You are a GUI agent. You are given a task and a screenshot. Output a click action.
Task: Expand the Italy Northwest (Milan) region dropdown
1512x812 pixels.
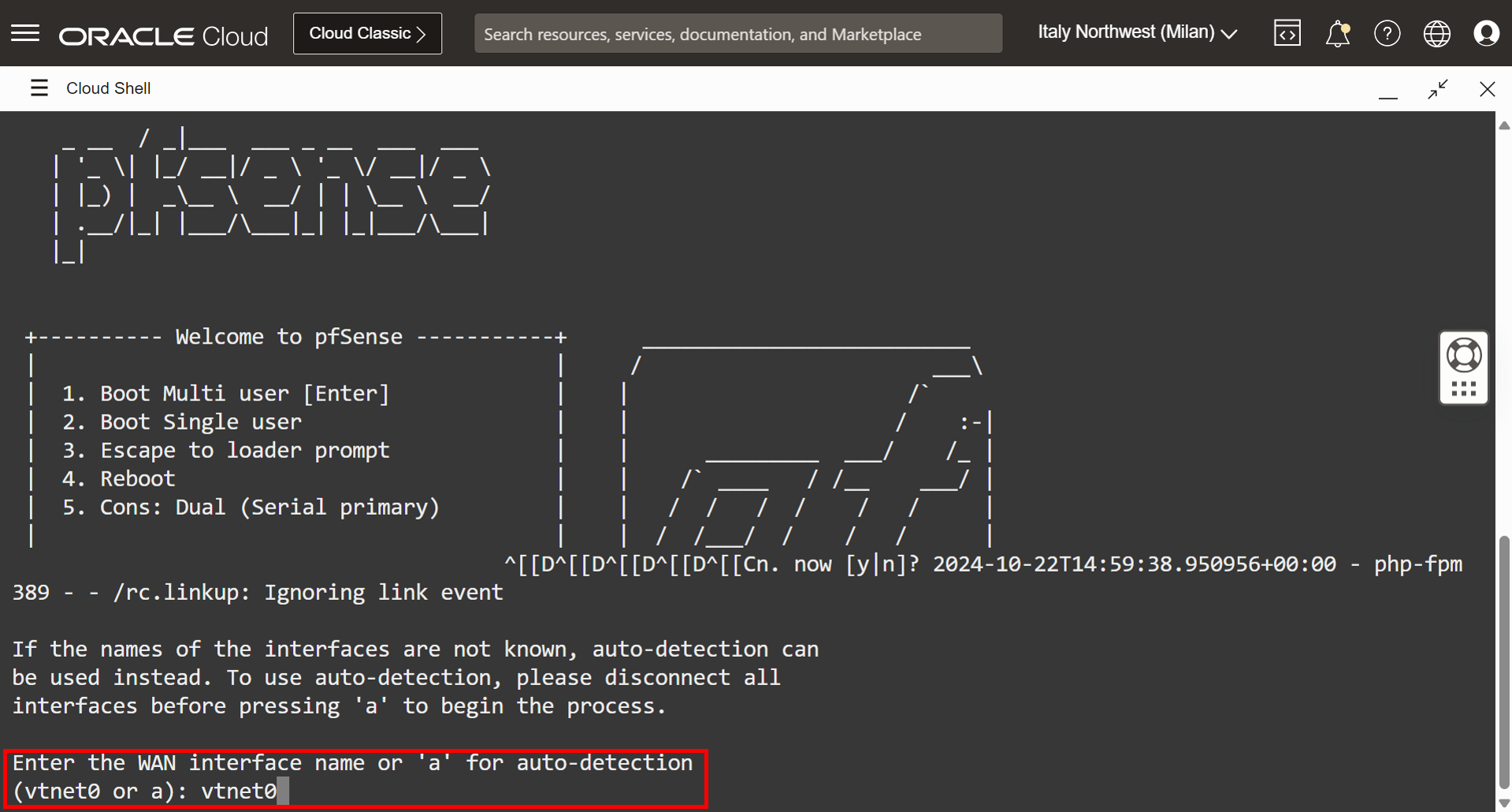[1137, 32]
